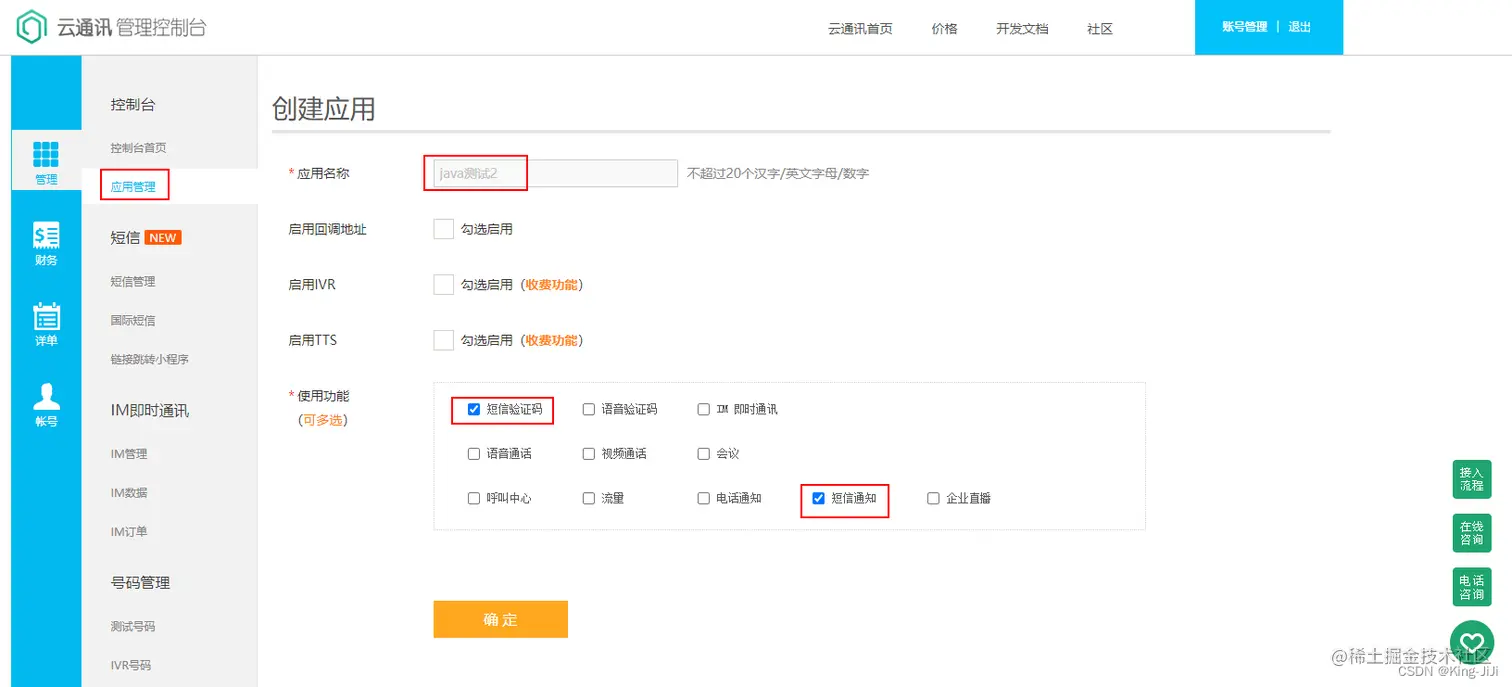Screen dimensions: 1512x687
Task: Go to 云通讯首页 in top navigation
Action: click(860, 29)
